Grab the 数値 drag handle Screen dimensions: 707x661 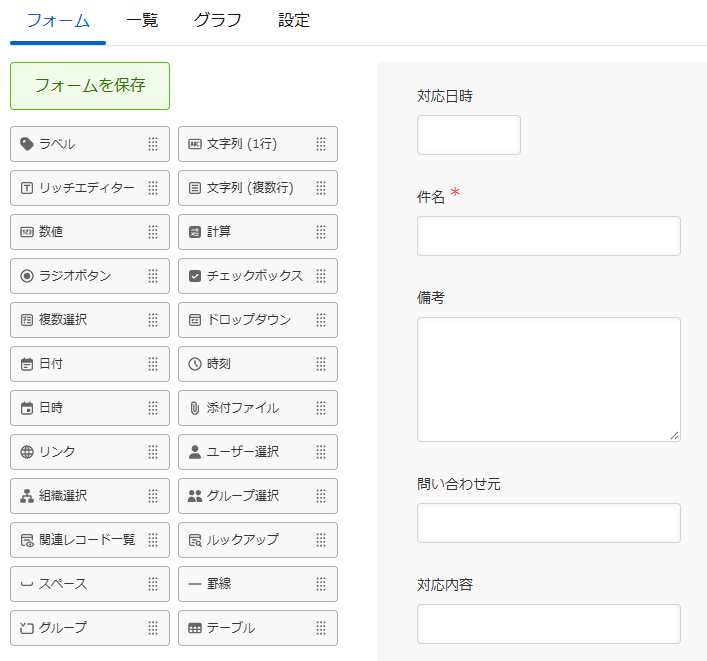(153, 232)
